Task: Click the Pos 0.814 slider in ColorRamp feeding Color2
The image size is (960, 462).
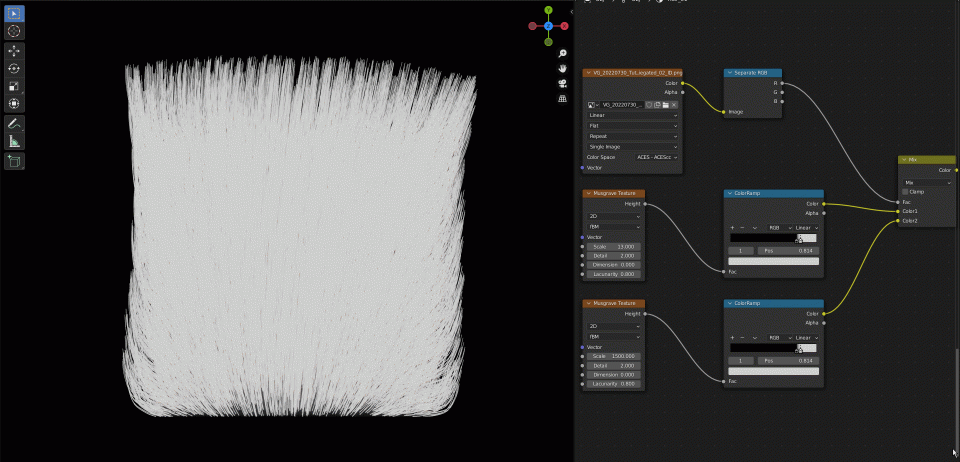Action: point(789,361)
